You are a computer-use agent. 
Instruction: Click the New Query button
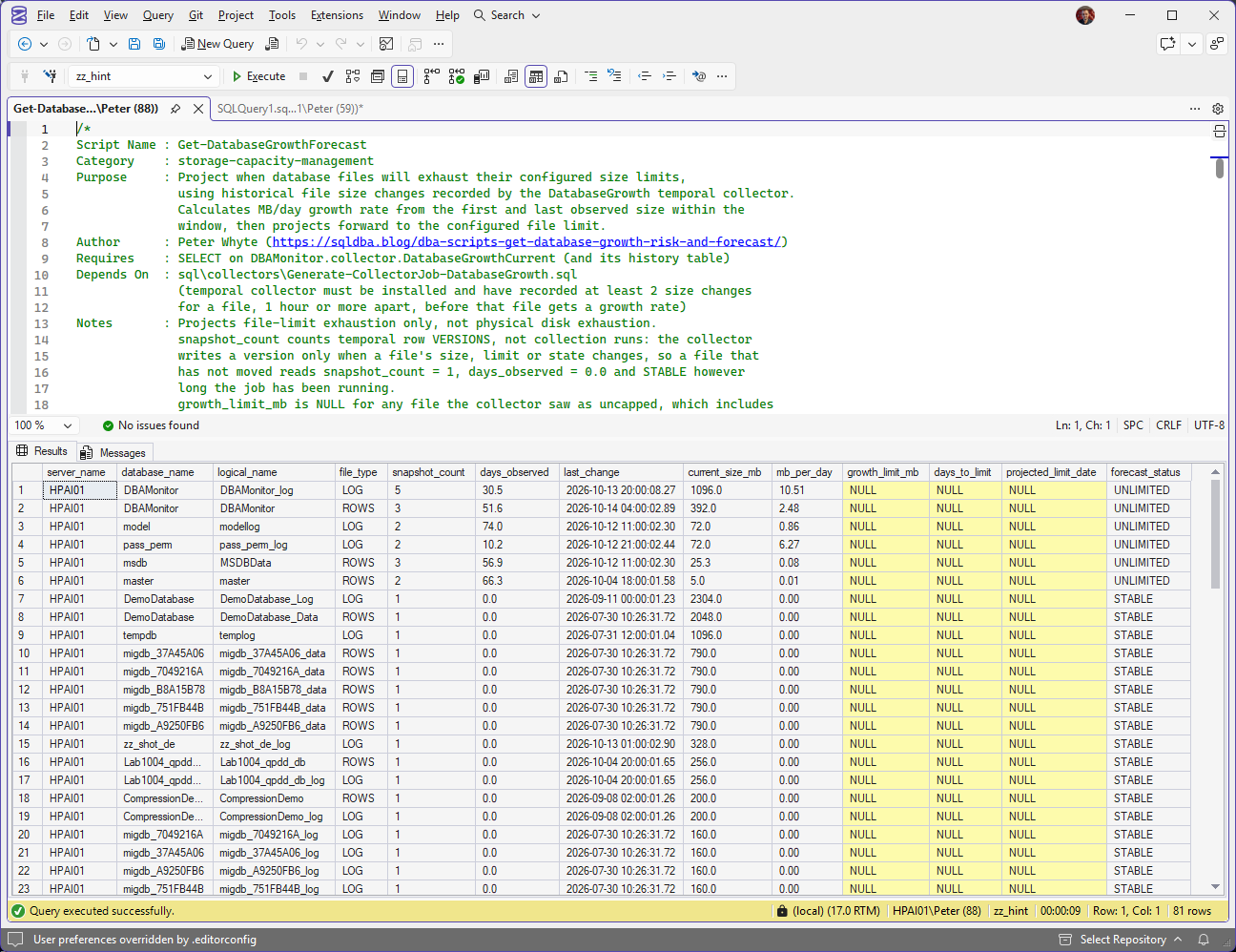[217, 44]
